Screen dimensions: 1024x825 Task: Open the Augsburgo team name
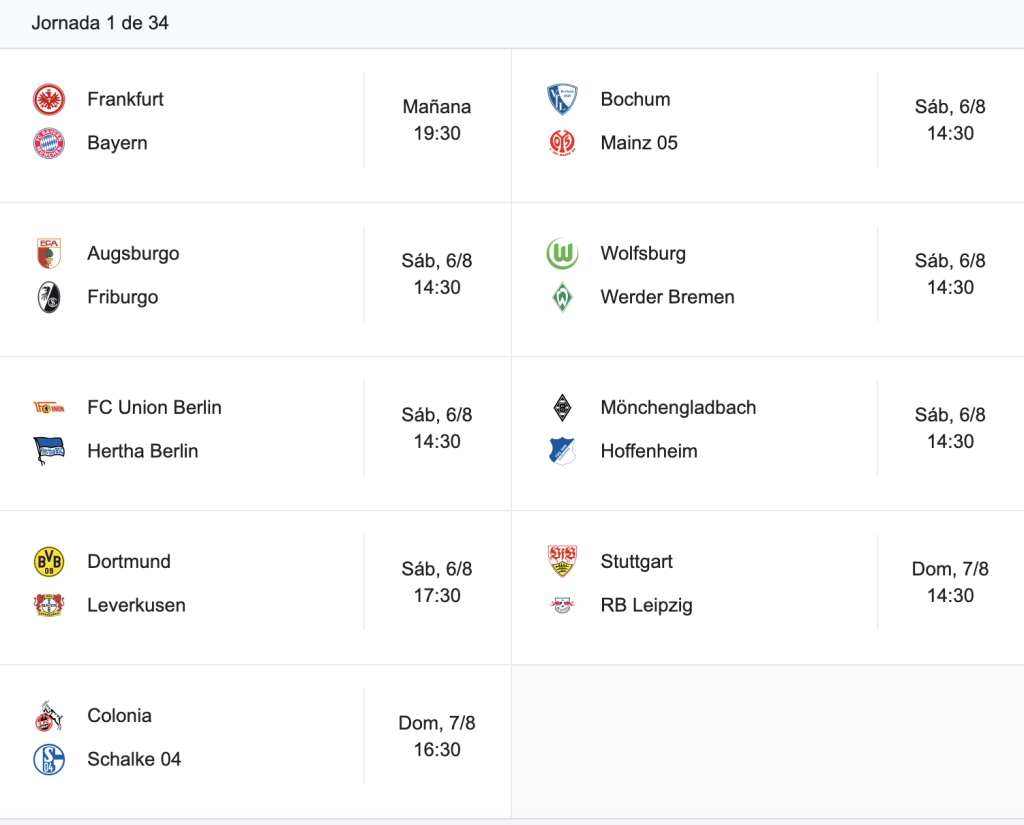pyautogui.click(x=133, y=253)
